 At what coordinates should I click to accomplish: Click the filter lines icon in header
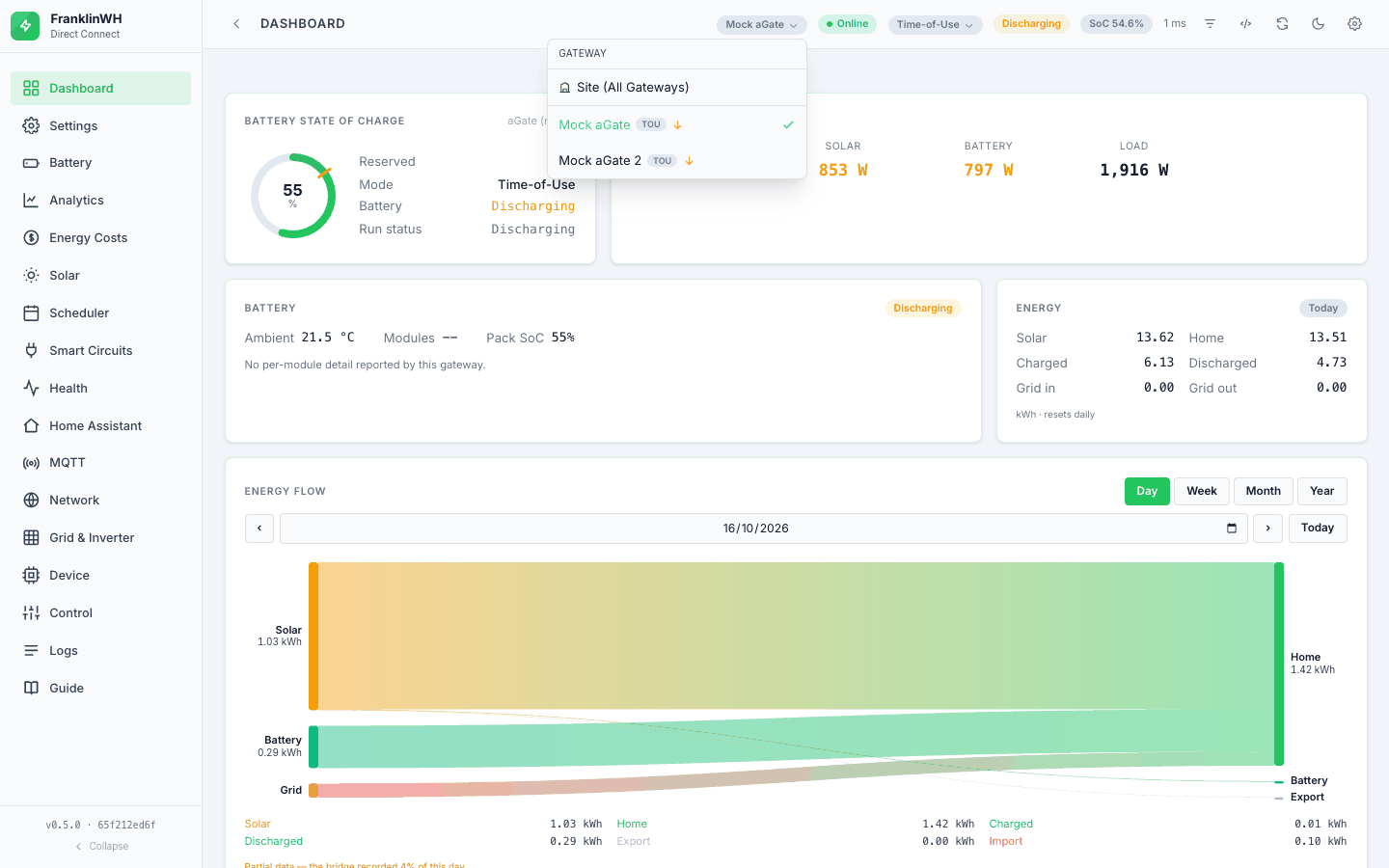(x=1210, y=24)
